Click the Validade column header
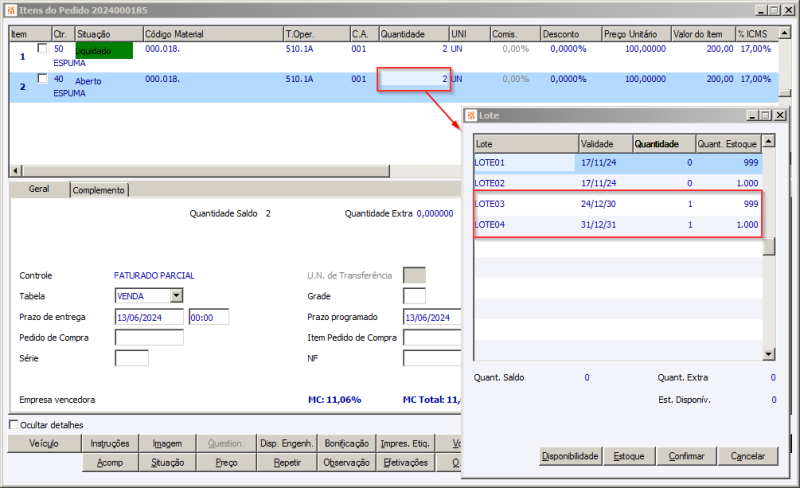The image size is (800, 488). pyautogui.click(x=606, y=144)
